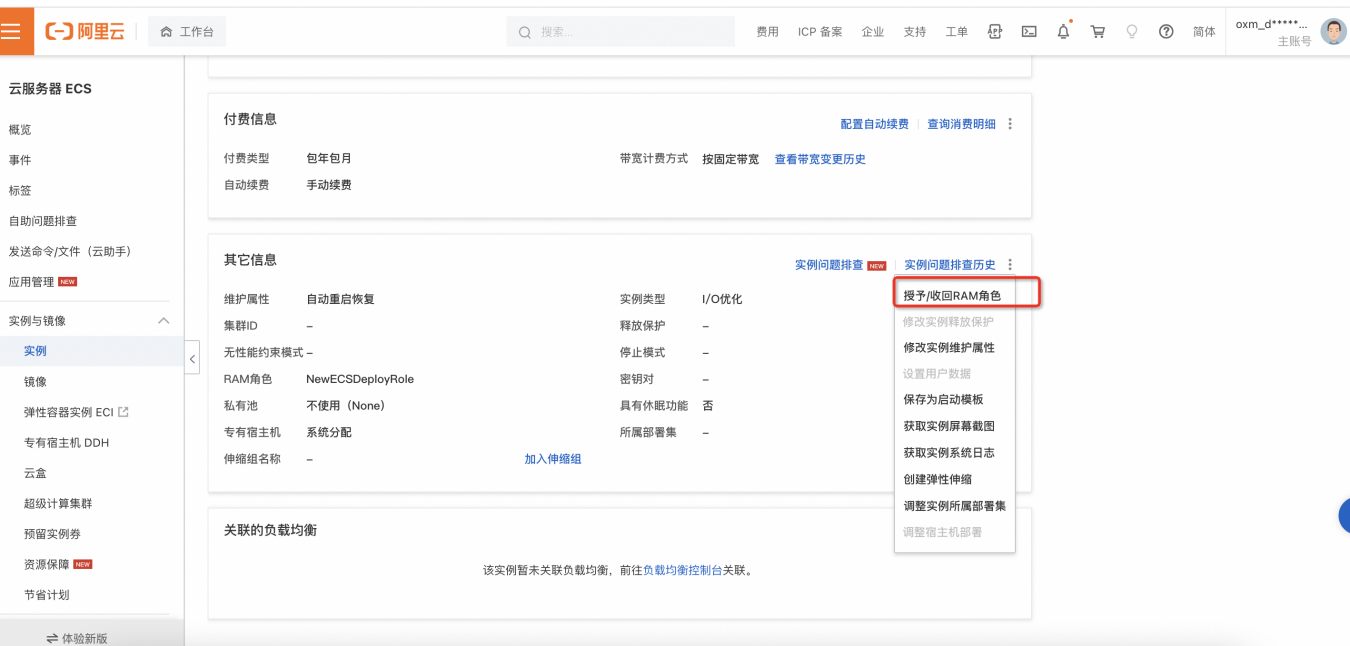Collapse the 实例与镜像 section
Screen dimensions: 1350x646
(x=164, y=321)
